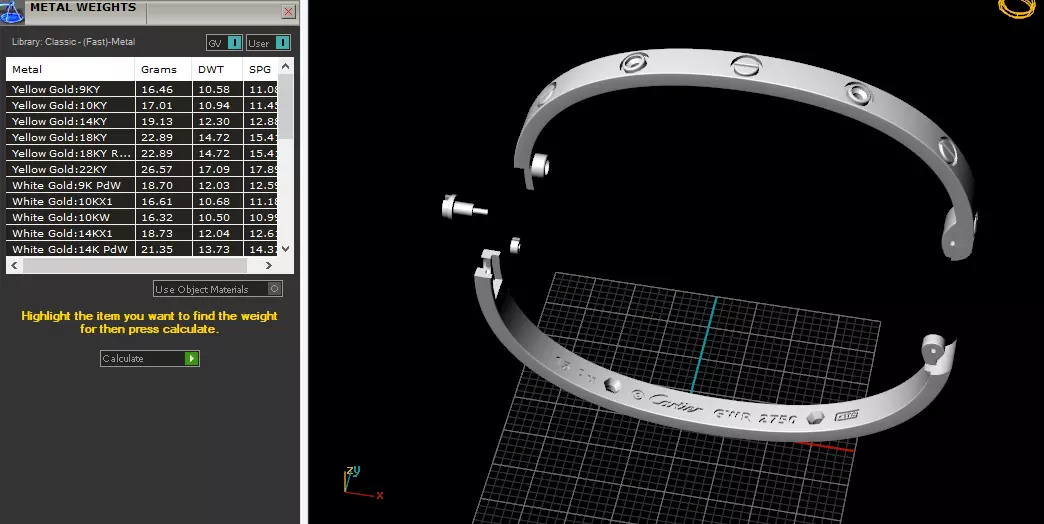The width and height of the screenshot is (1044, 524).
Task: Click the 10.94 DWT cell
Action: pos(217,105)
